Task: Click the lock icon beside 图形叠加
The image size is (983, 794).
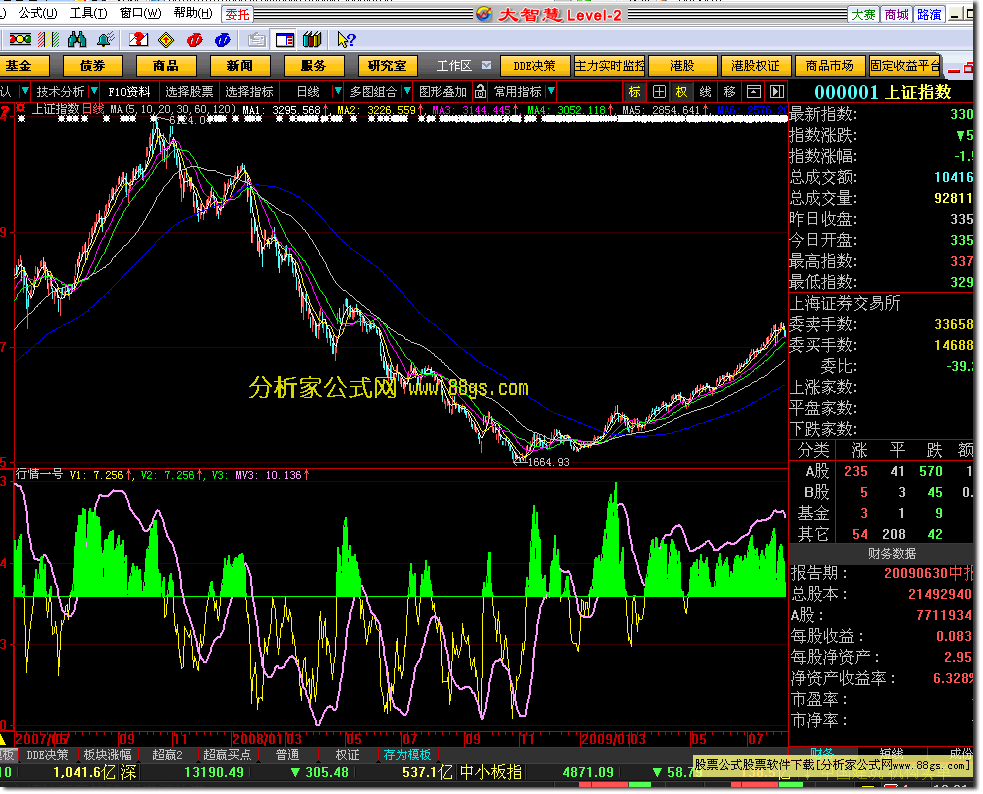Action: [x=480, y=91]
